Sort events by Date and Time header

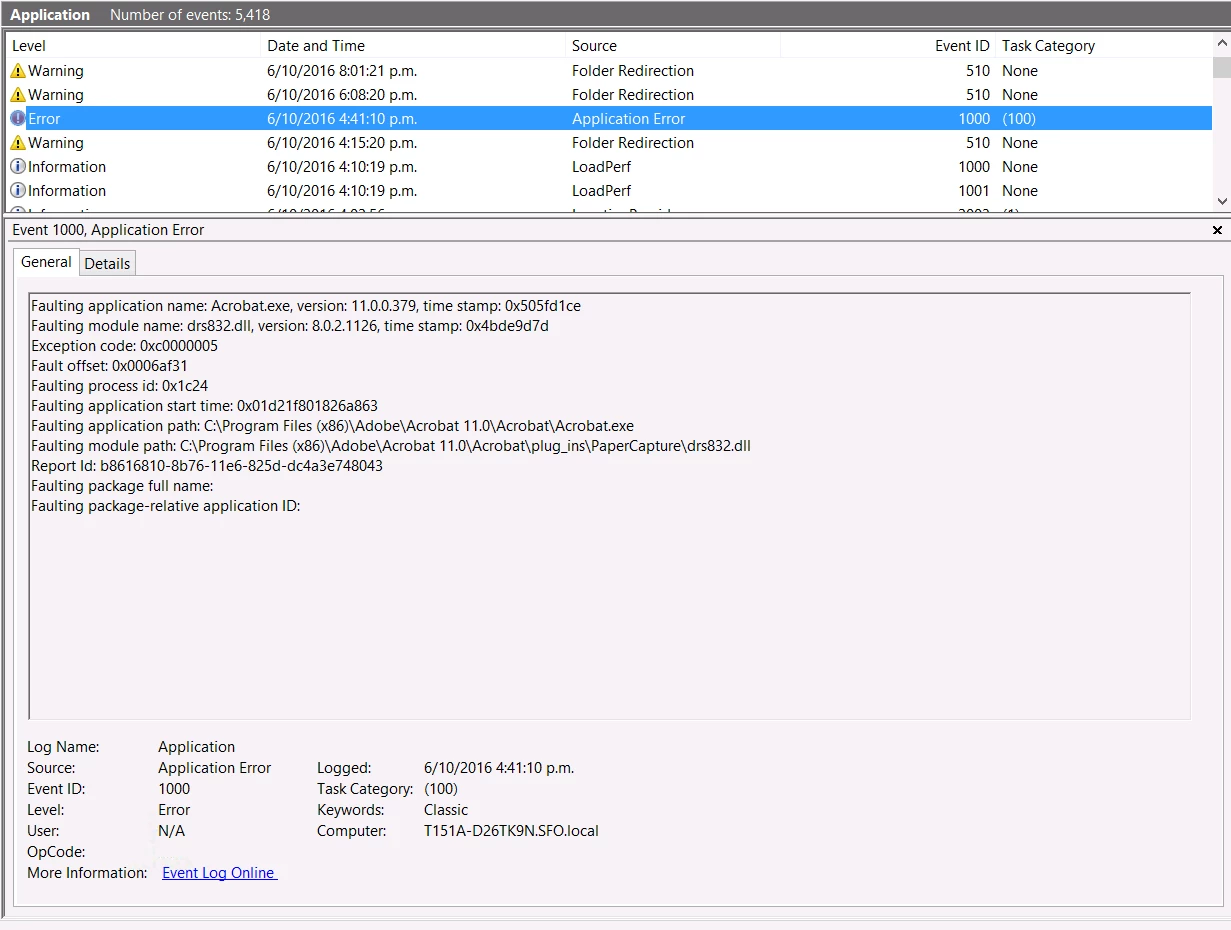413,46
